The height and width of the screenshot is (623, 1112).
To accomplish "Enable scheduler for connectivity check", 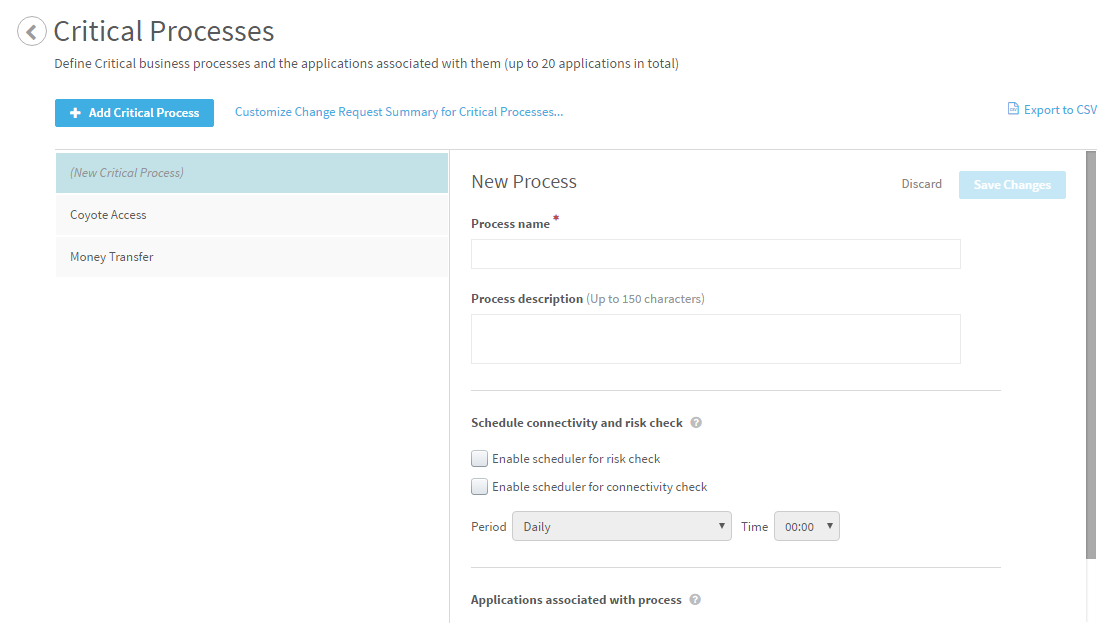I will [480, 487].
